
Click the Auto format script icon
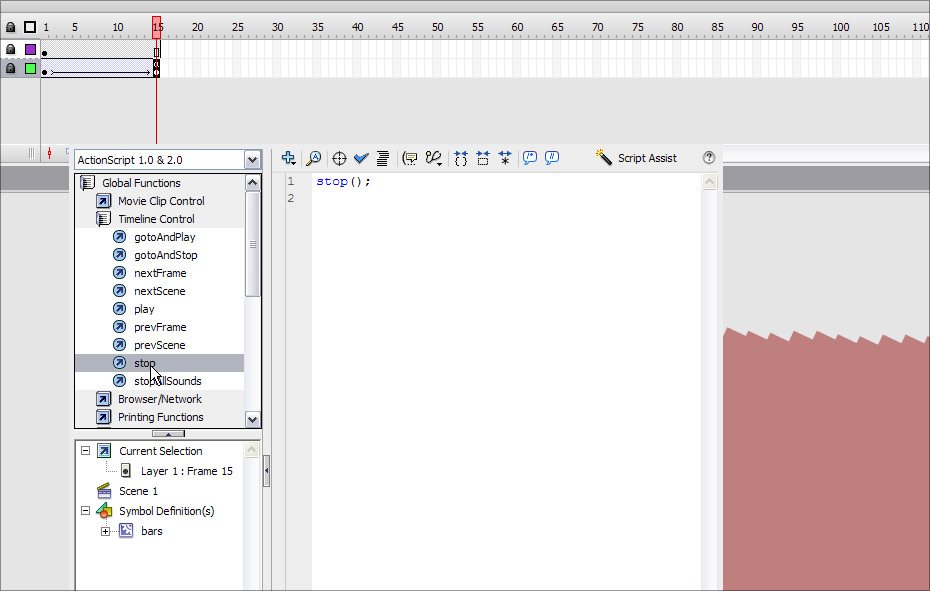(382, 158)
